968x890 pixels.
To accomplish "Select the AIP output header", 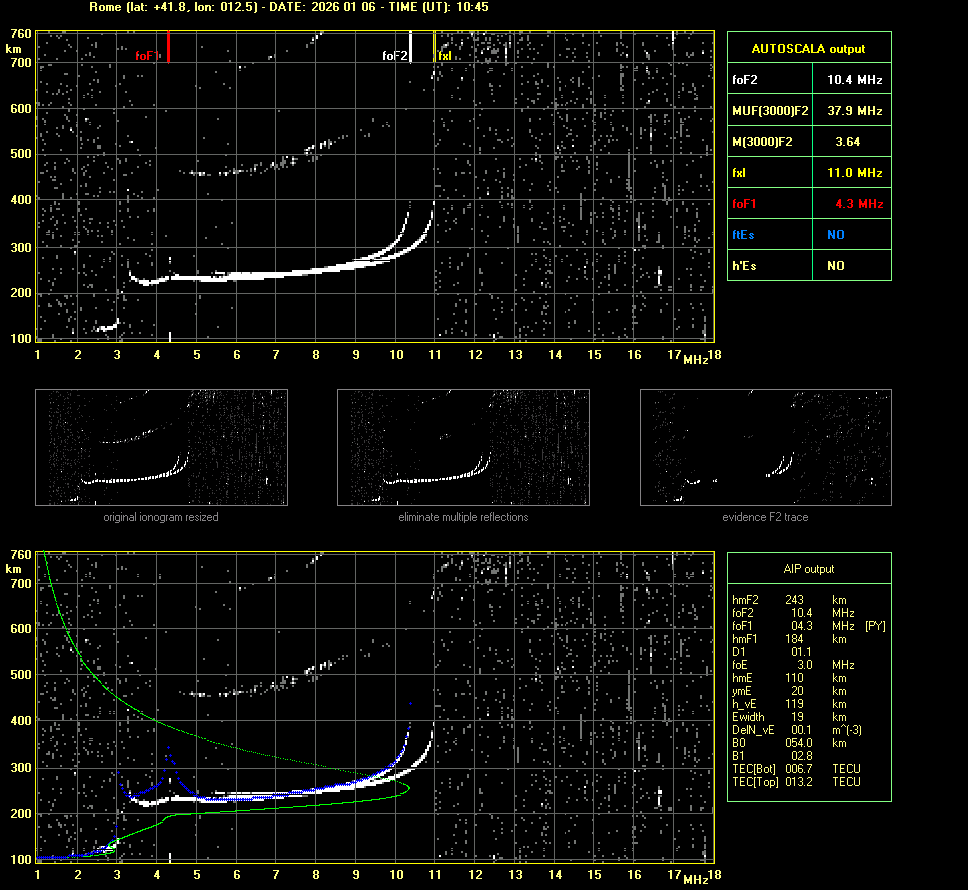I will (808, 569).
